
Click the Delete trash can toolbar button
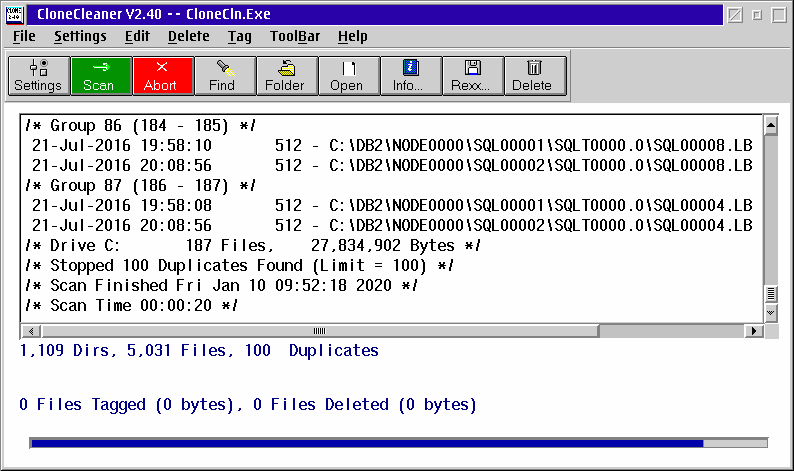[534, 76]
